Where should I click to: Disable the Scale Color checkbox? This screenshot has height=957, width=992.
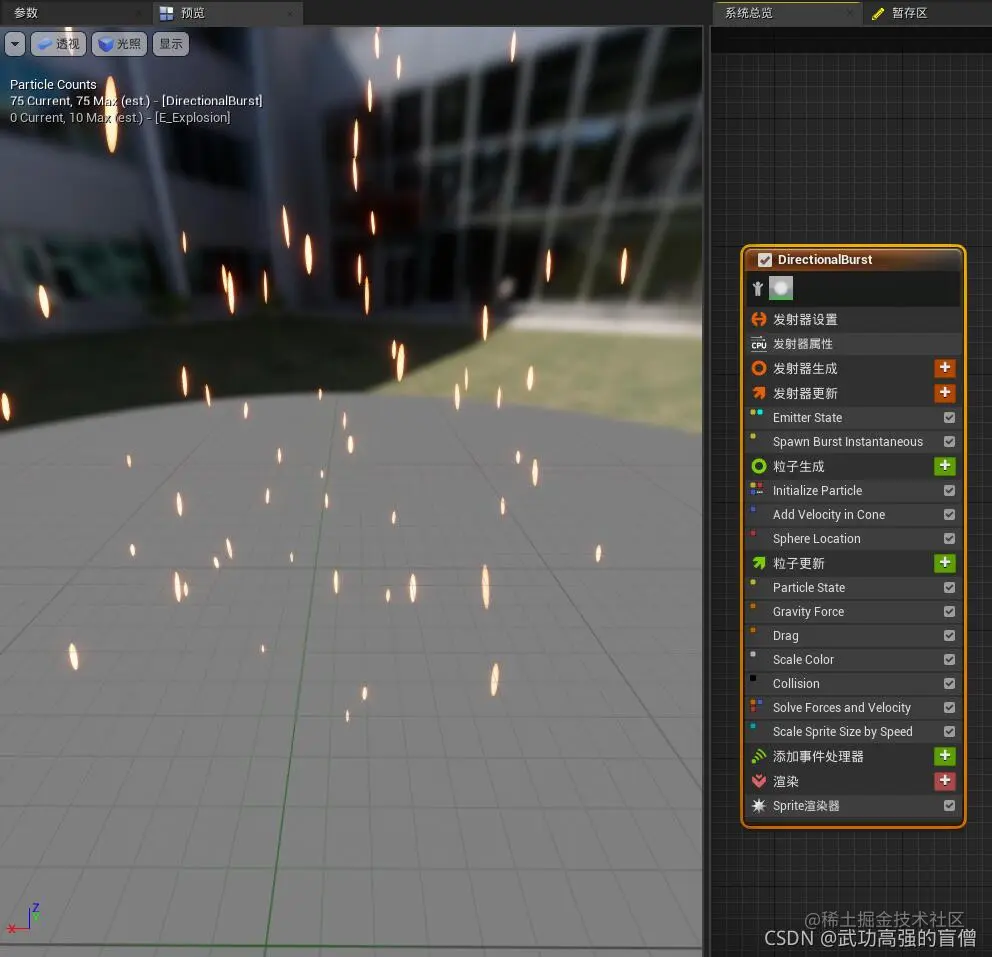click(x=949, y=660)
